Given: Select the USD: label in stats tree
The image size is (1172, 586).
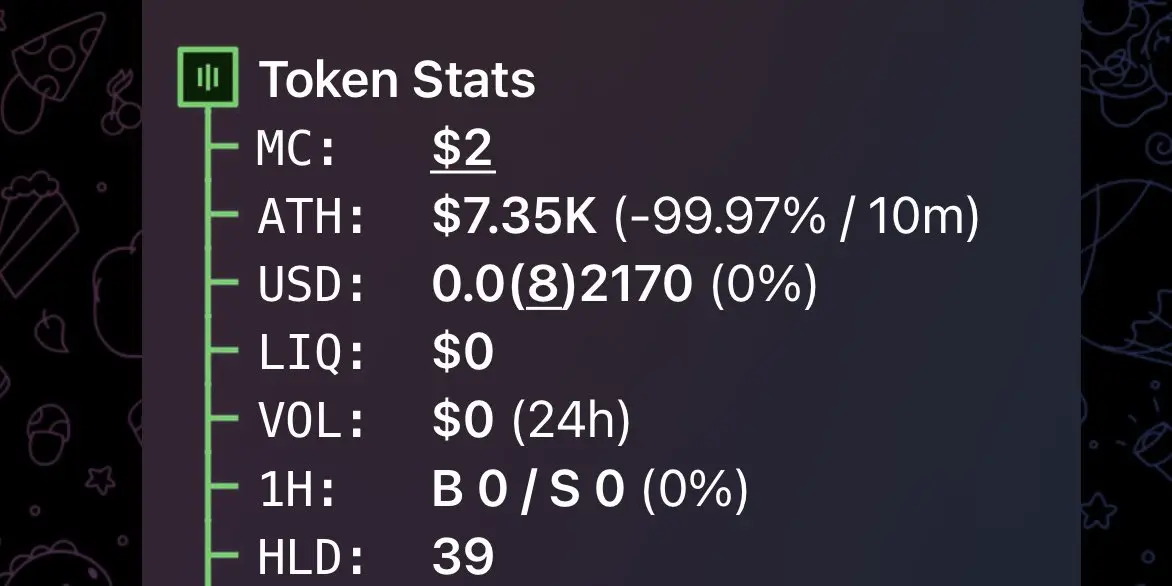Looking at the screenshot, I should coord(312,285).
